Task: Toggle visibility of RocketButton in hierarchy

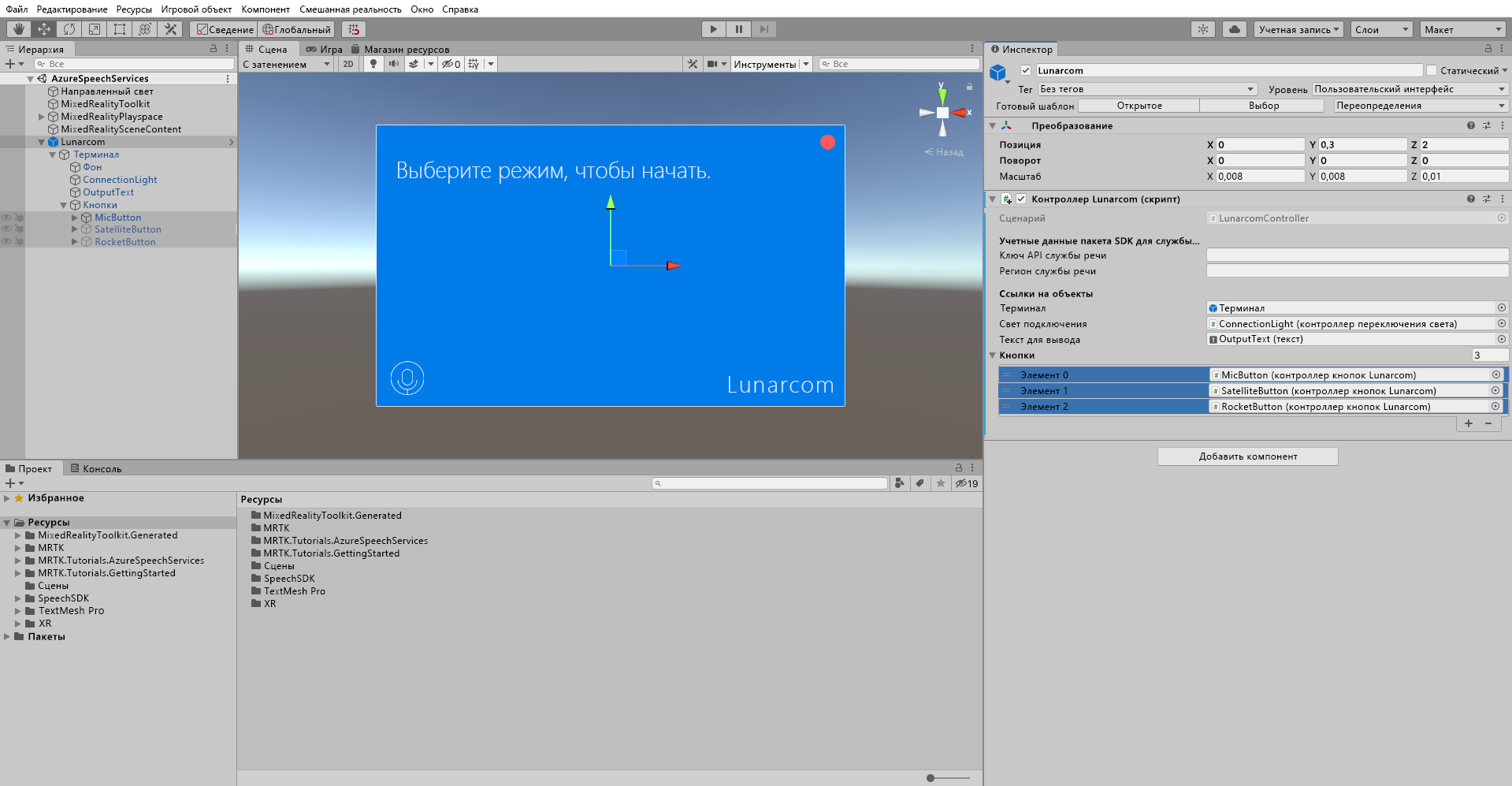Action: click(6, 242)
